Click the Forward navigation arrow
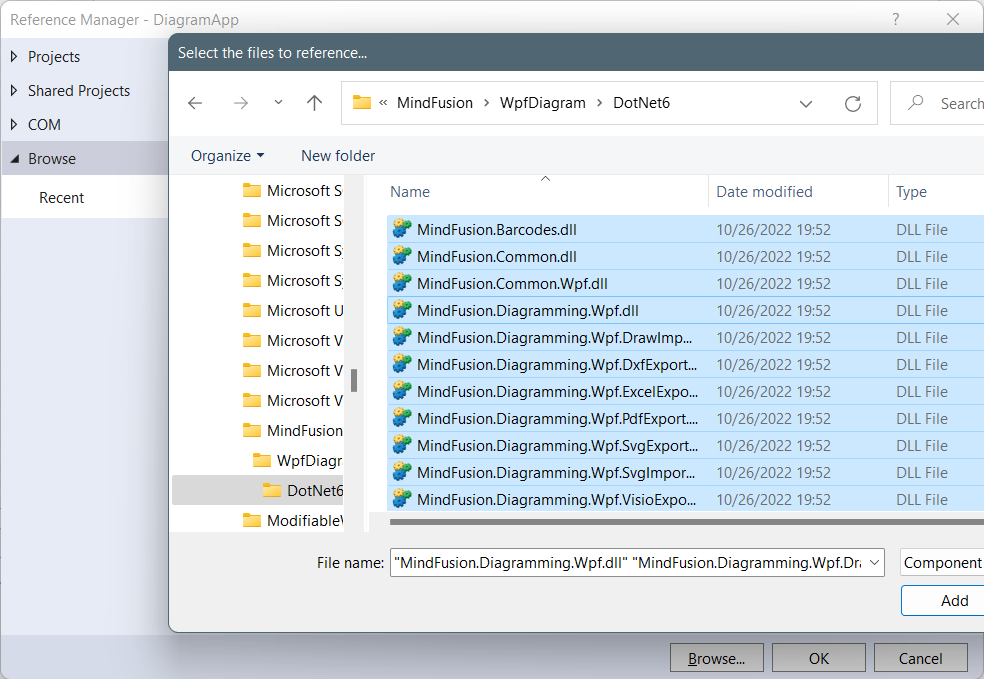 241,103
